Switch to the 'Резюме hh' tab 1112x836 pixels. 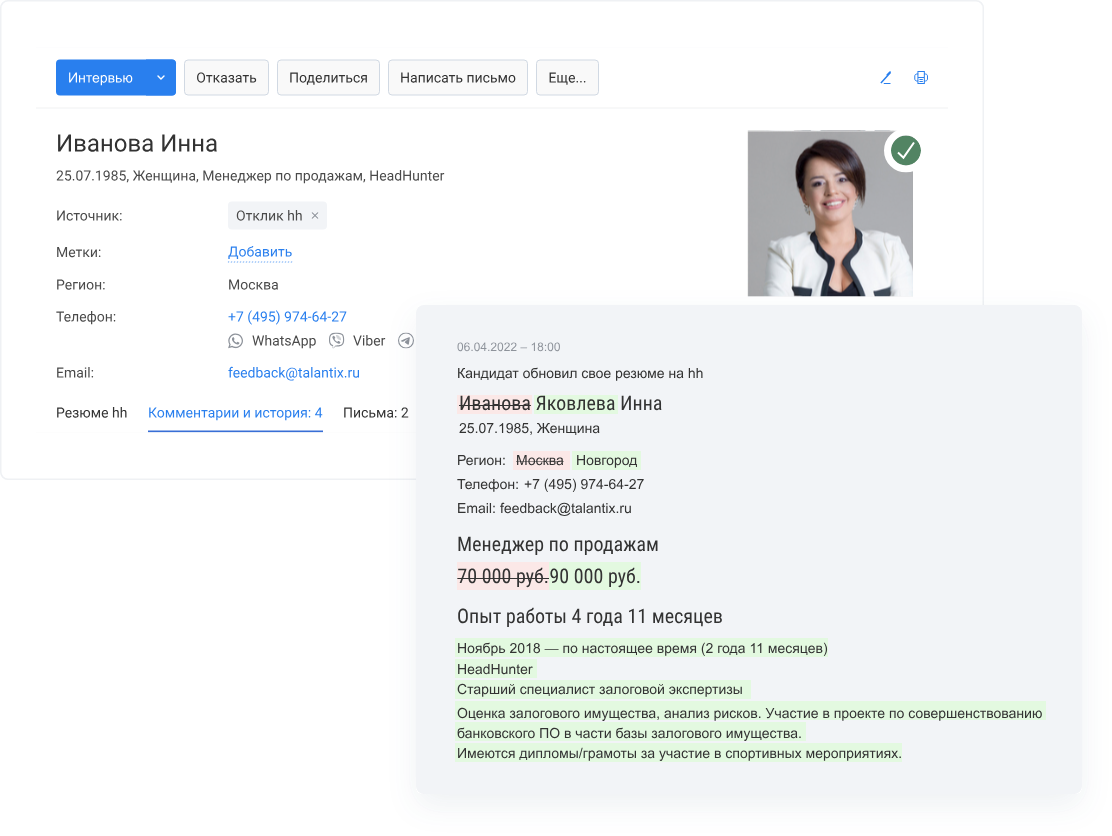[92, 413]
